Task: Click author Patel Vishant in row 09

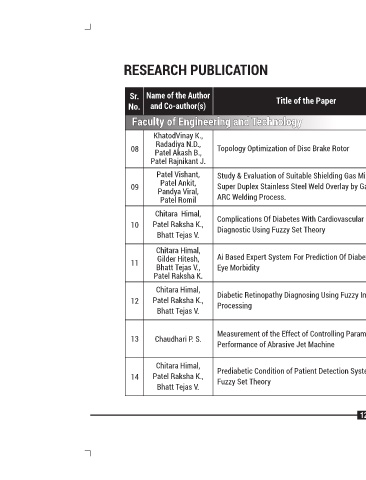Action: pyautogui.click(x=178, y=174)
